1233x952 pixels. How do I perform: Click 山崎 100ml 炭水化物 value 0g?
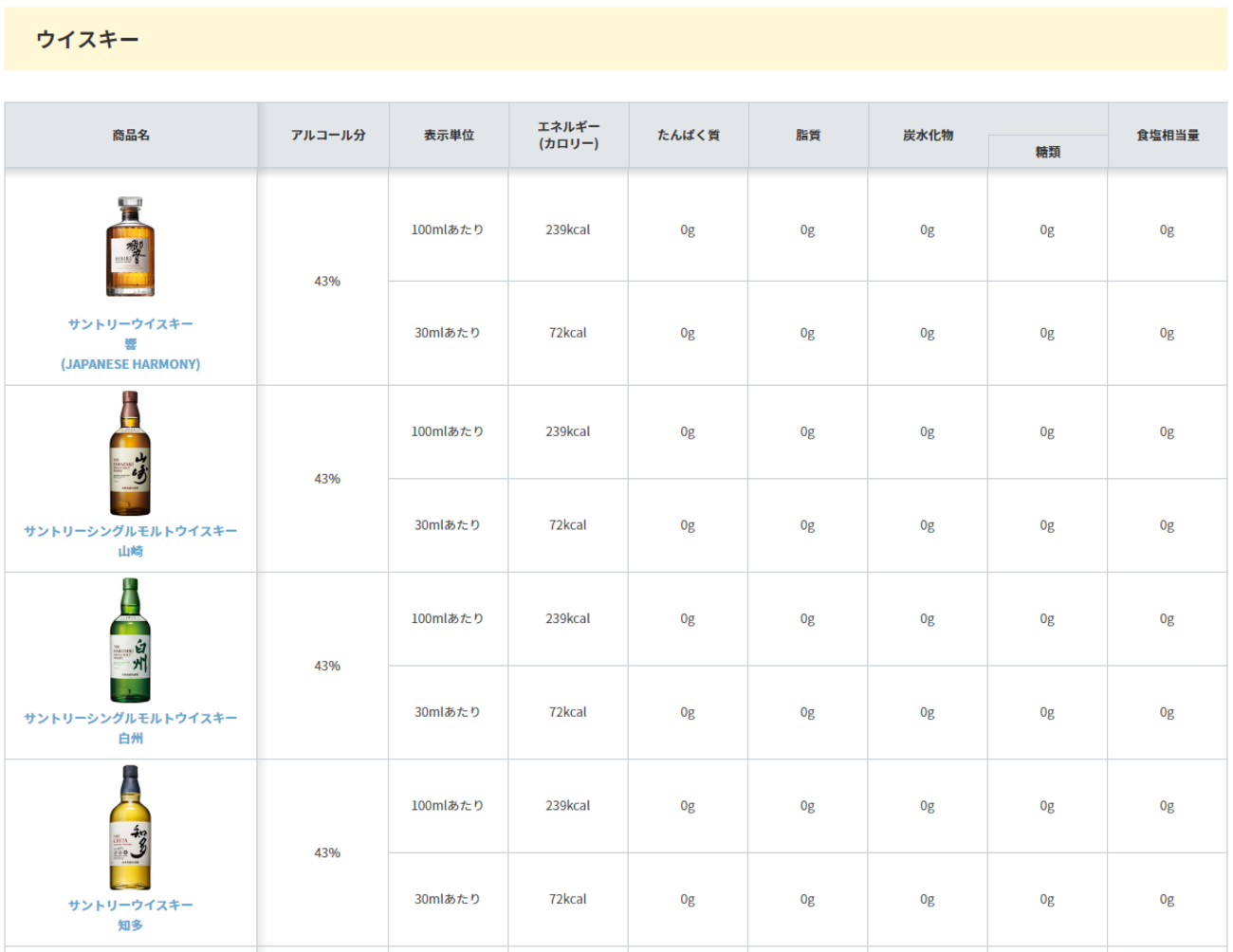coord(928,432)
